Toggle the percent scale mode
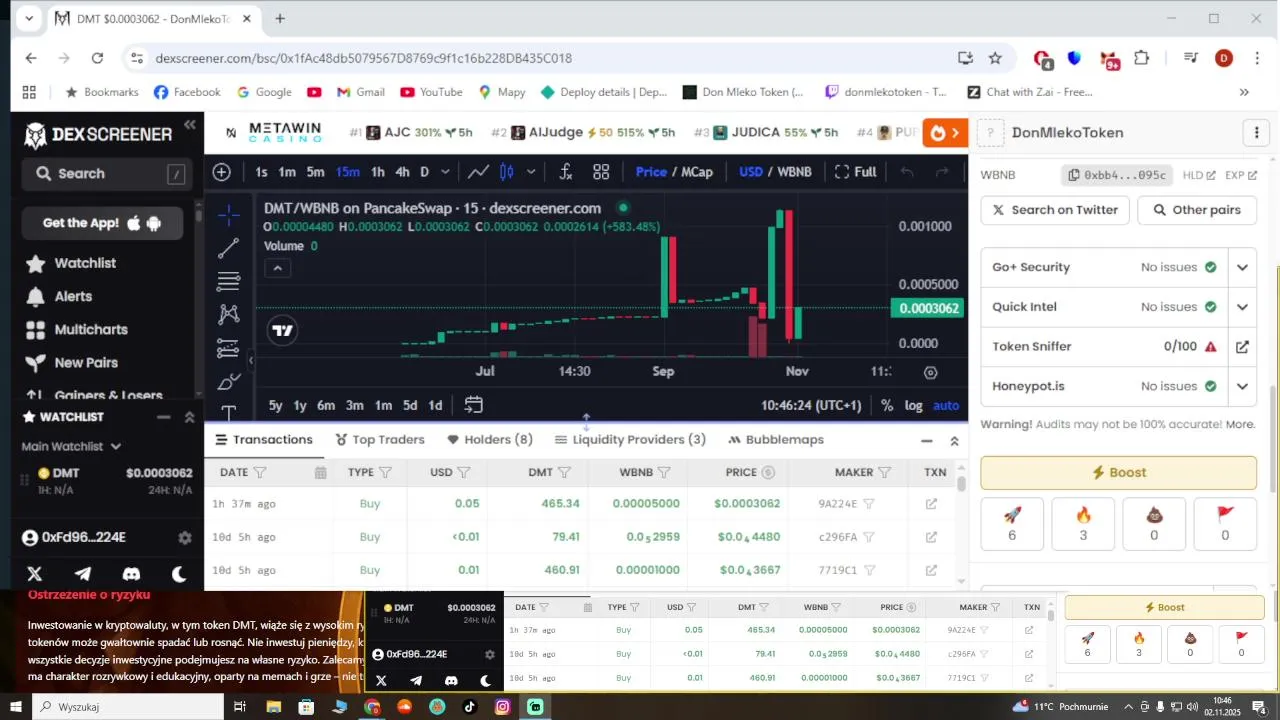Image resolution: width=1280 pixels, height=720 pixels. 887,405
